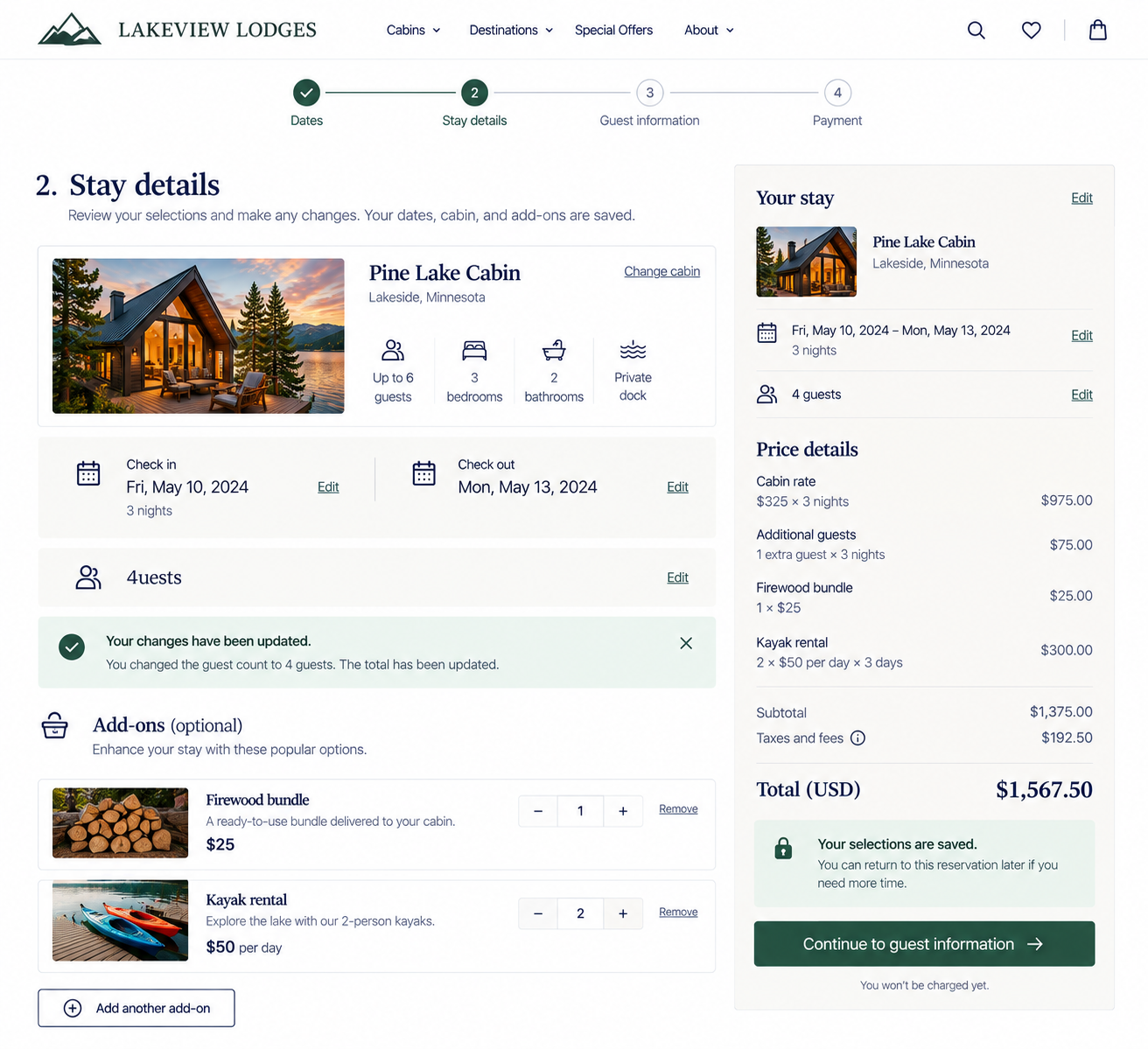Image resolution: width=1148 pixels, height=1049 pixels.
Task: Remove the Kayak rental add-on
Action: (x=678, y=912)
